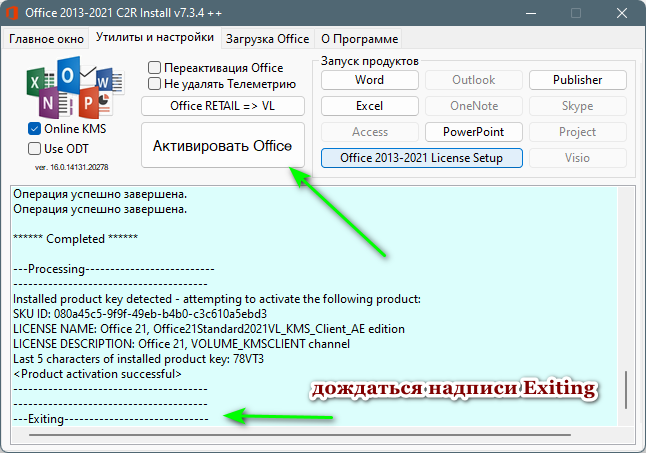Open Office 2013-2021 License Setup

pyautogui.click(x=422, y=158)
